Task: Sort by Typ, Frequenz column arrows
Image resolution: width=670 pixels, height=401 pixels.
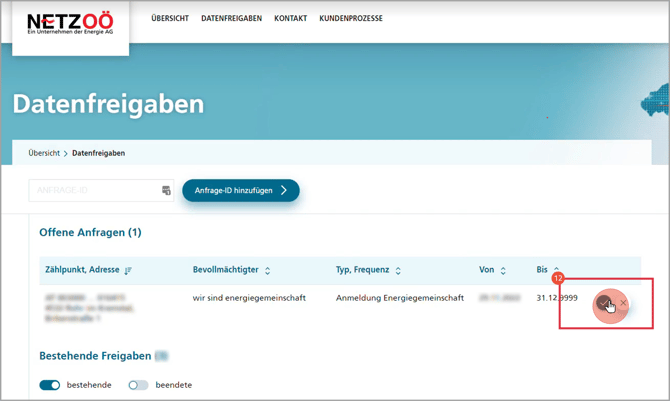Action: (x=398, y=271)
